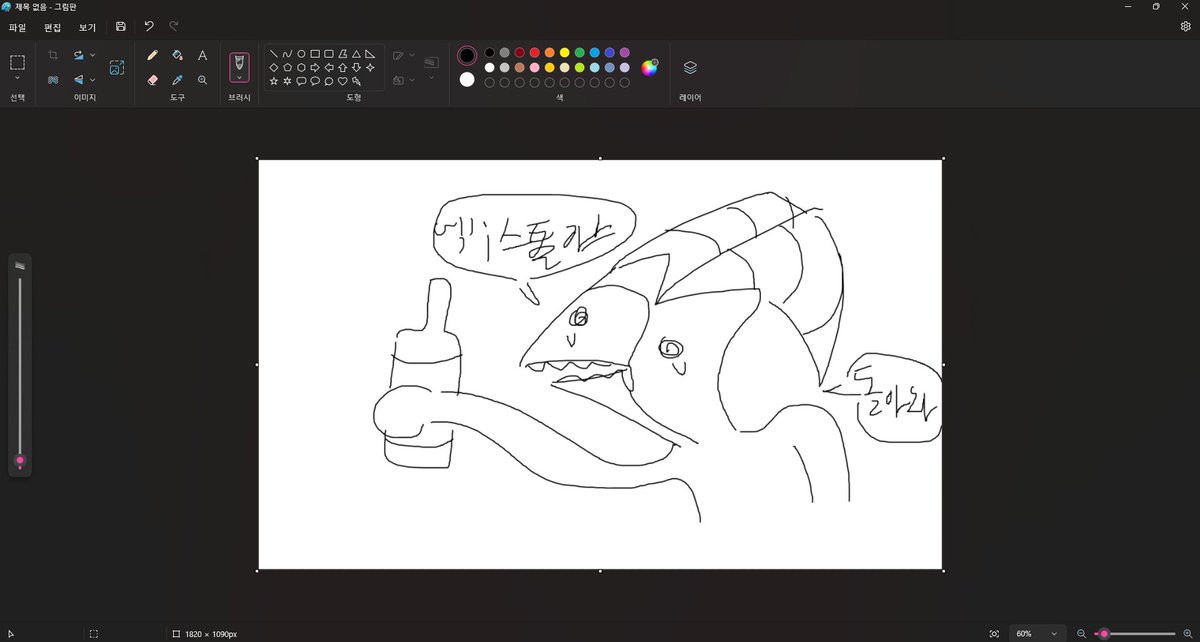This screenshot has width=1200, height=642.
Task: Choose the Oval shape
Action: [301, 53]
